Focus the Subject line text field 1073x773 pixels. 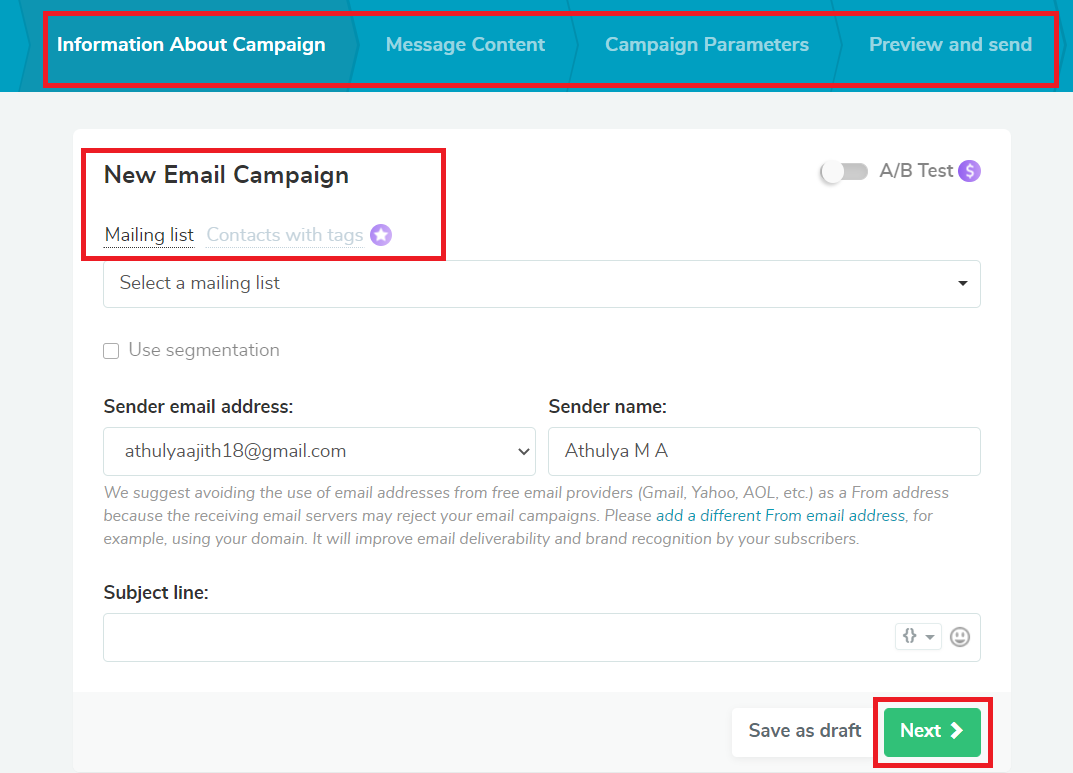click(x=495, y=637)
